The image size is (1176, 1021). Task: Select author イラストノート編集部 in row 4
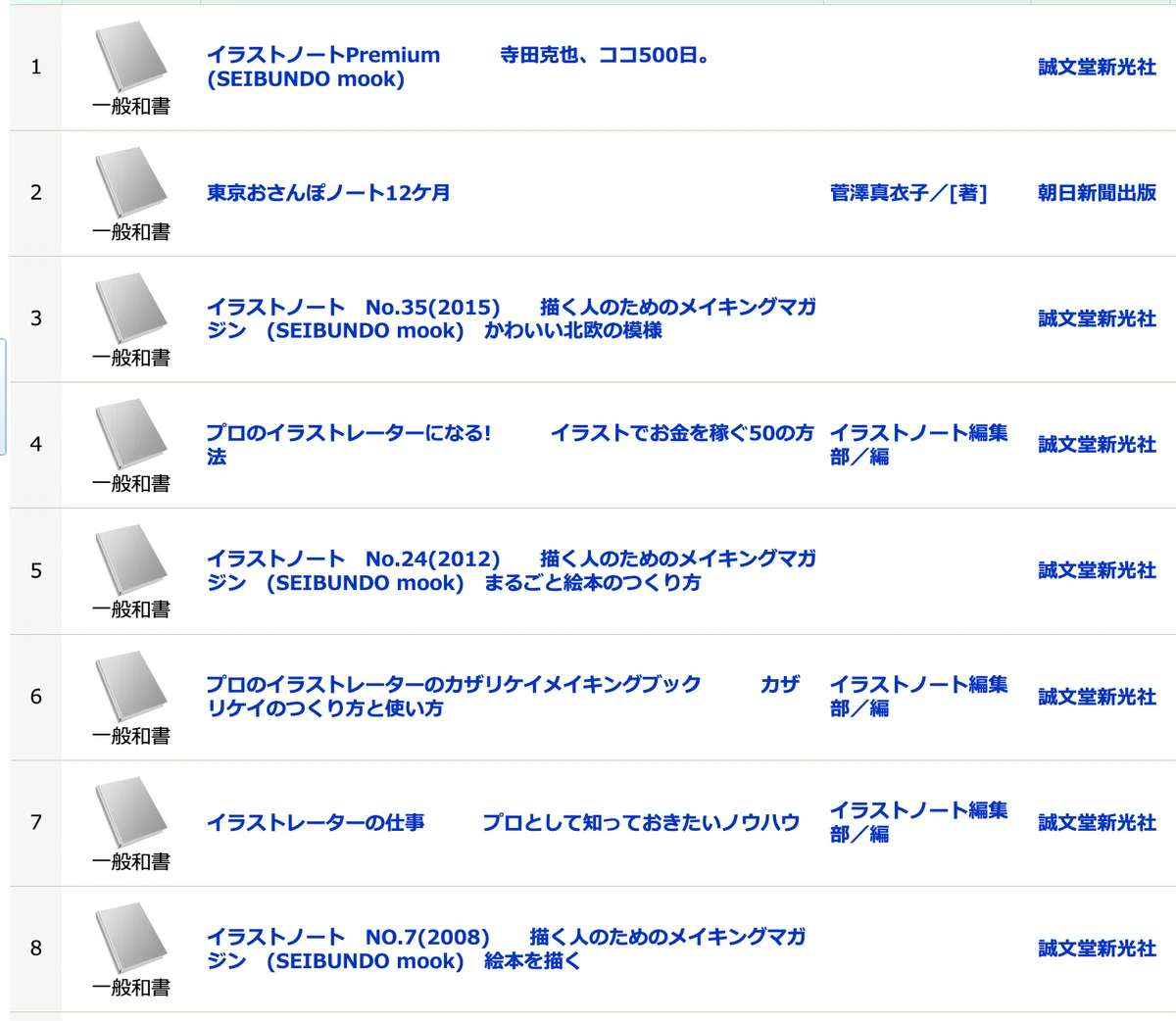click(x=918, y=444)
